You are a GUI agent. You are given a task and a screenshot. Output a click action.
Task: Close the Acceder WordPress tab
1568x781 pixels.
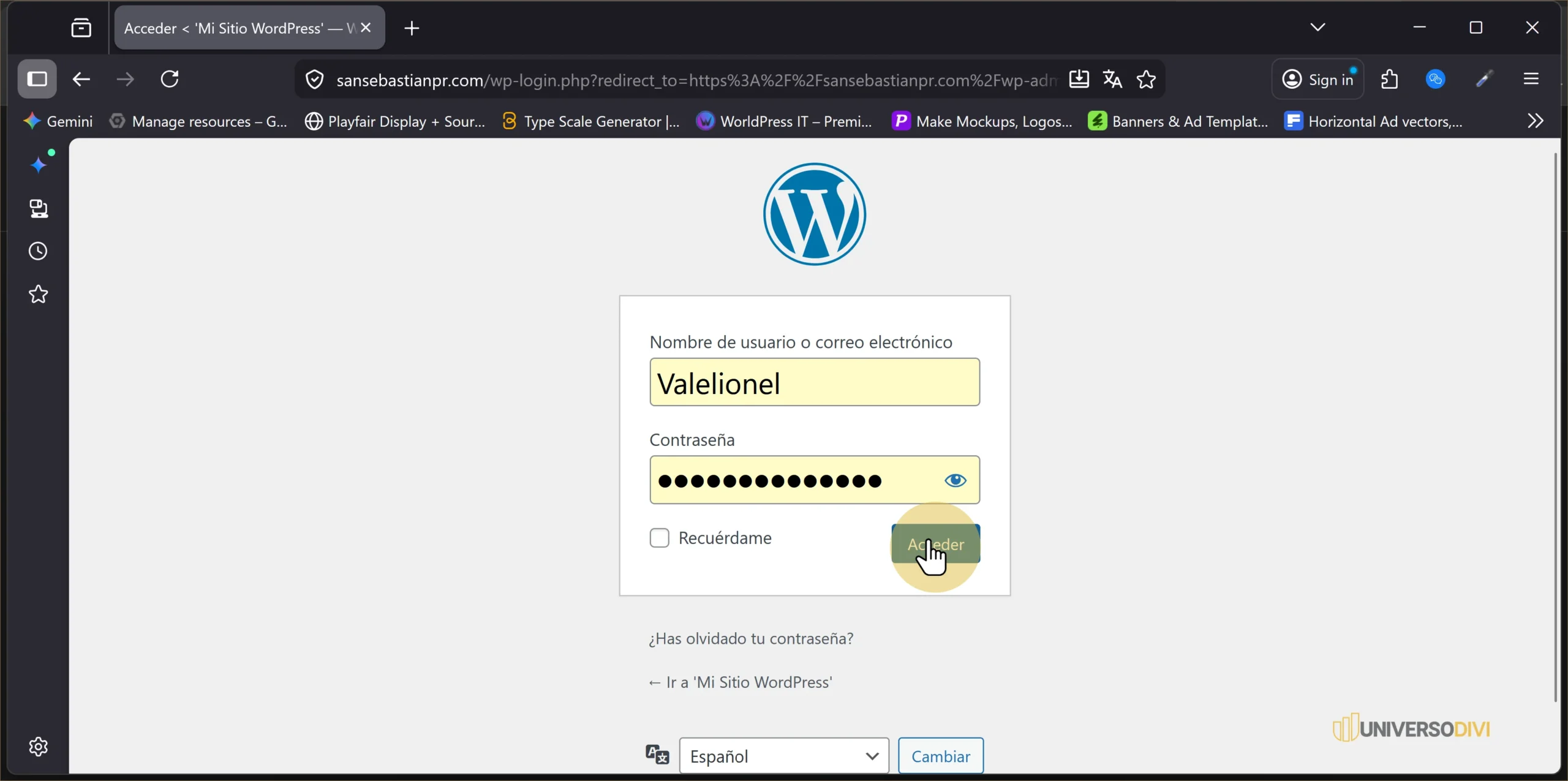(366, 28)
